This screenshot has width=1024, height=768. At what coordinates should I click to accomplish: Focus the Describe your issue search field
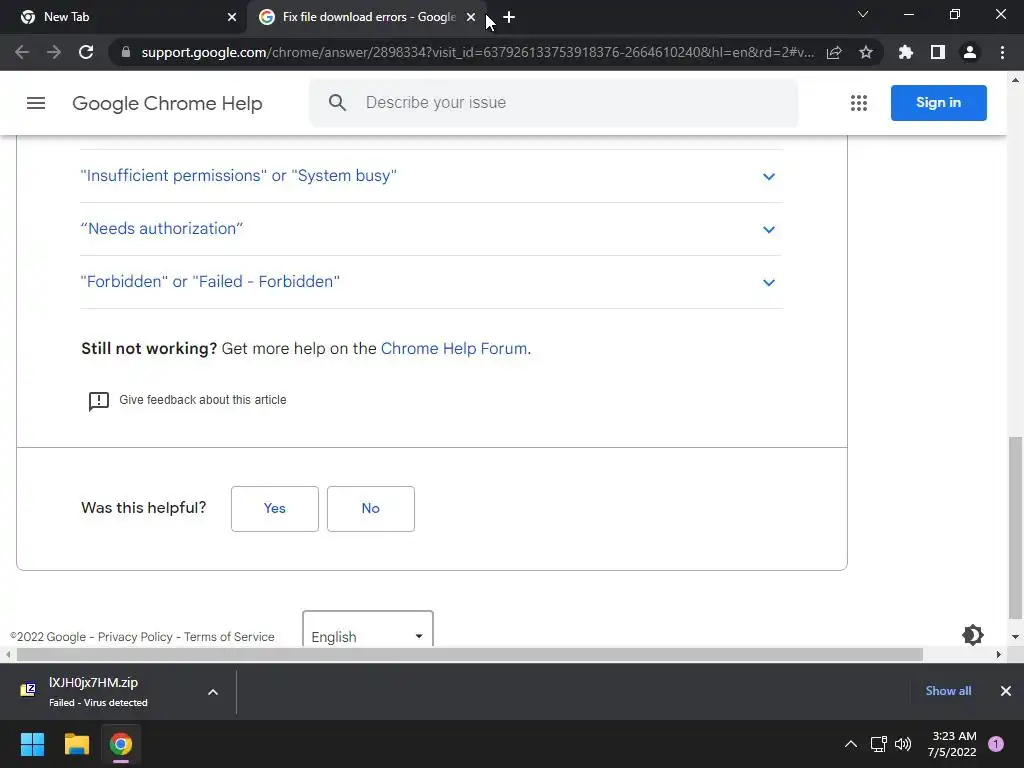pyautogui.click(x=554, y=103)
